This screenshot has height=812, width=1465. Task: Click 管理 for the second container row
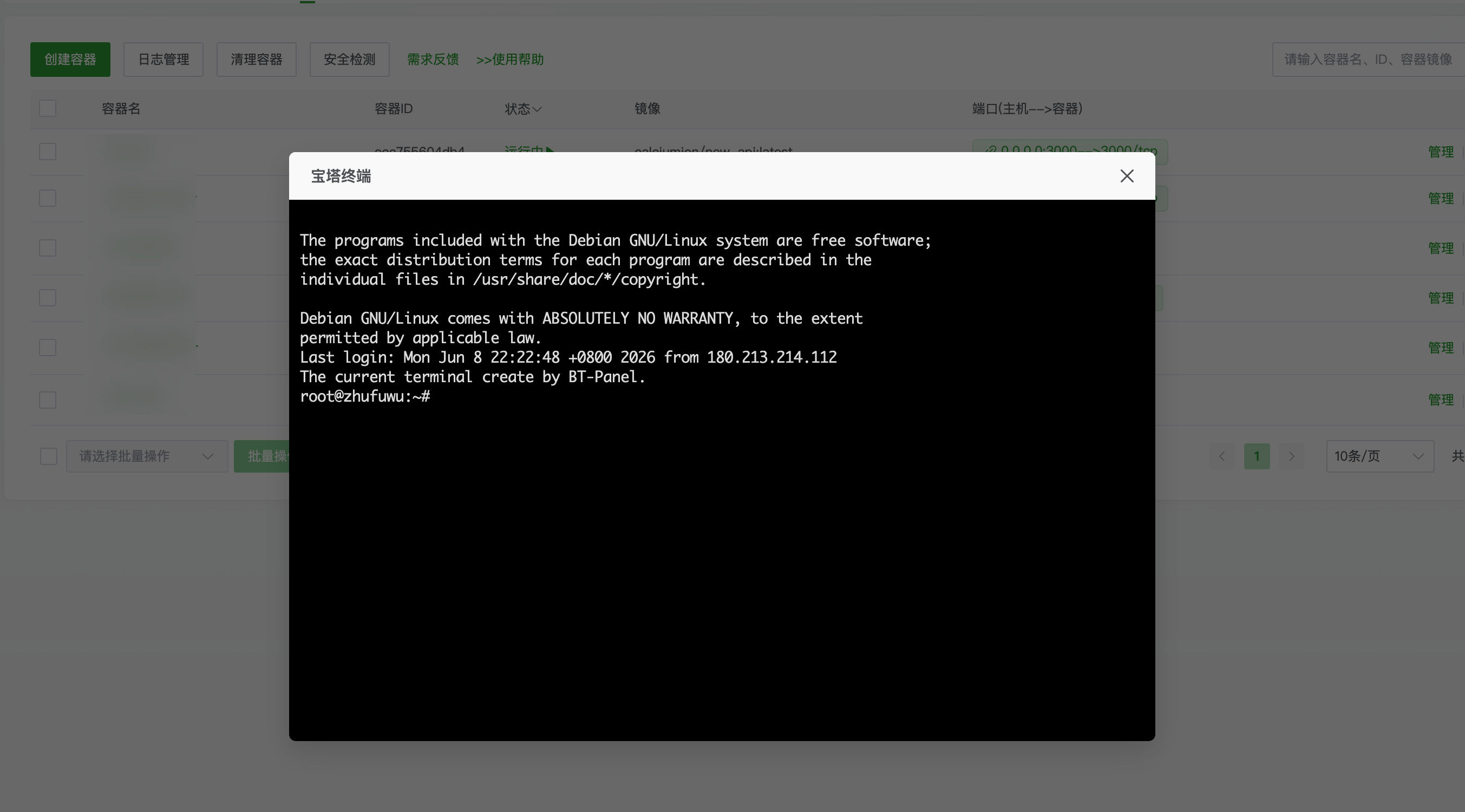1441,199
